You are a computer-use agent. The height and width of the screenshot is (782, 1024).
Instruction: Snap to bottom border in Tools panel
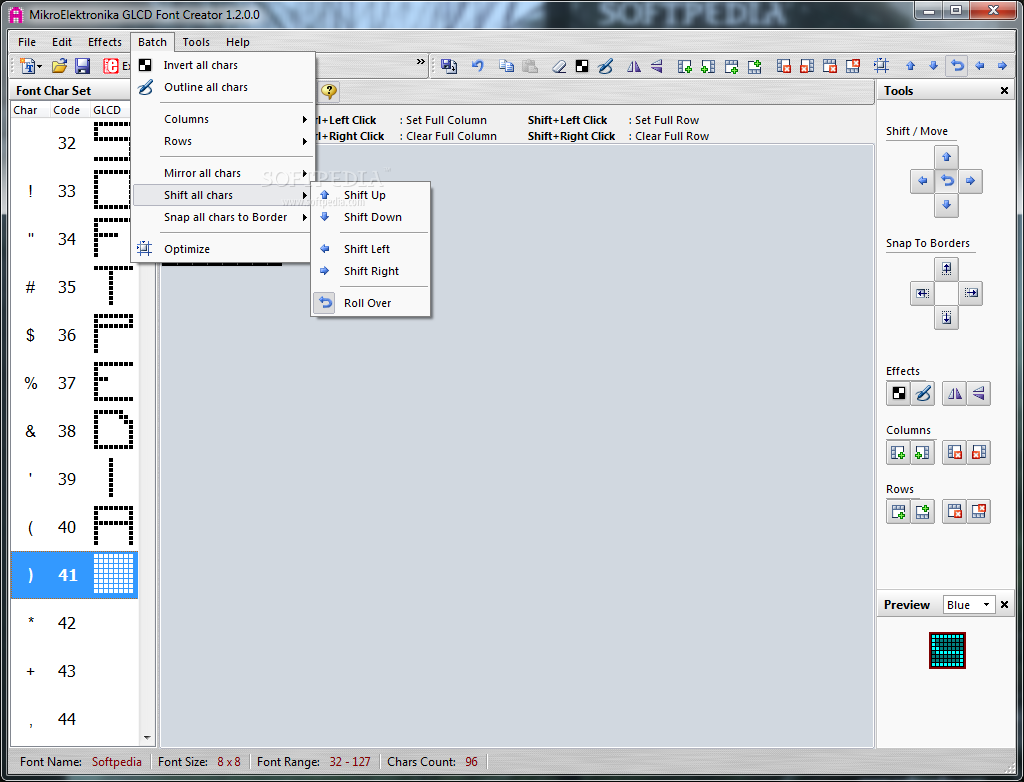(x=946, y=318)
